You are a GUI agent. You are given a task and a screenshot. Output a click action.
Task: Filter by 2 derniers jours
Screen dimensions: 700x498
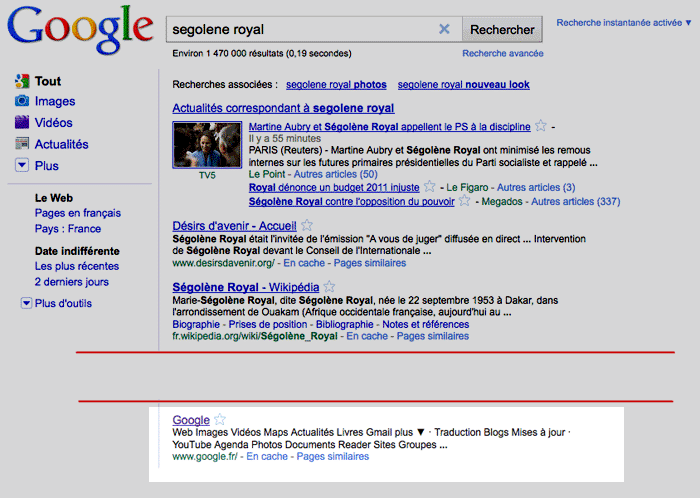click(x=71, y=282)
